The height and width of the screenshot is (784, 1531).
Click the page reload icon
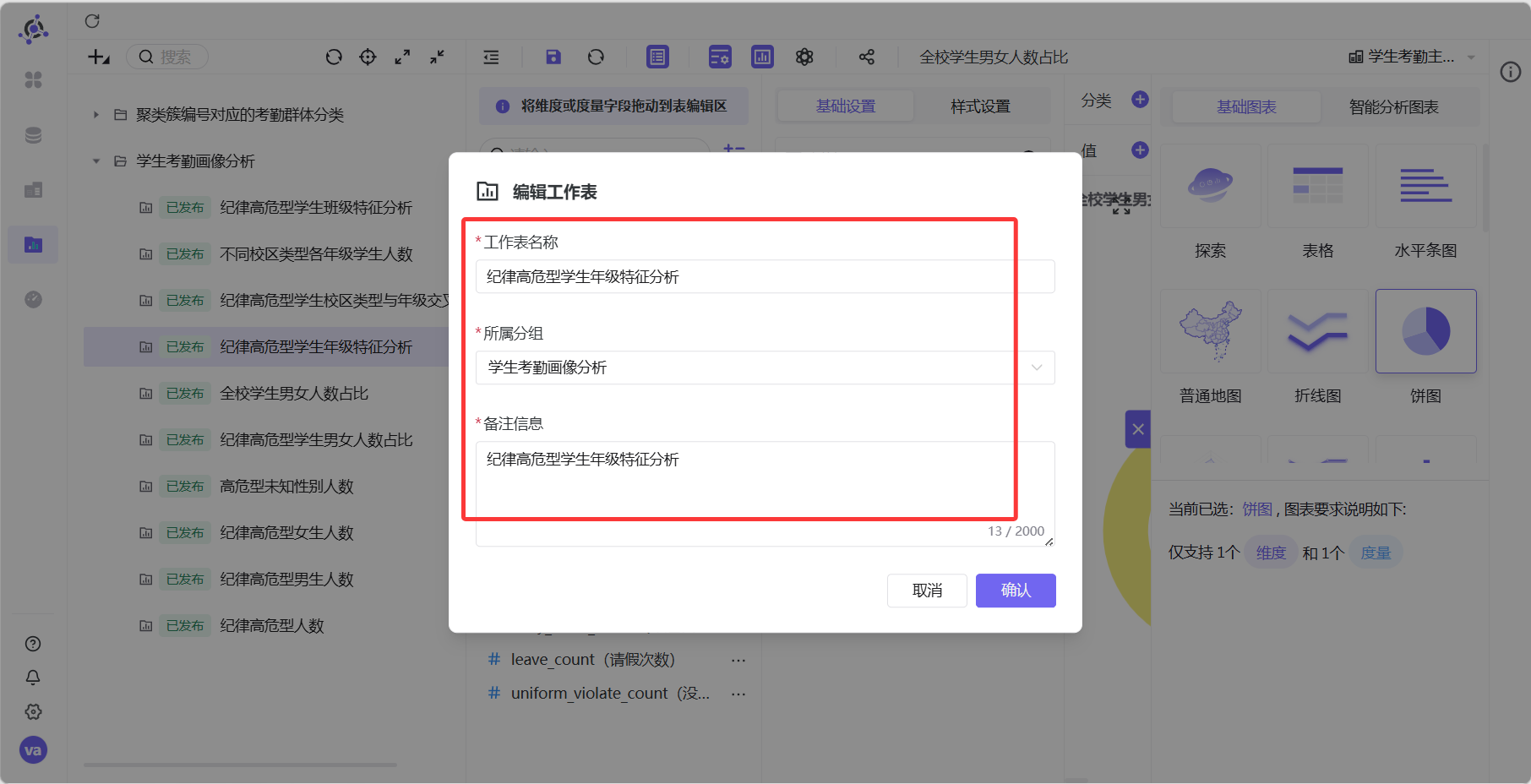click(92, 21)
